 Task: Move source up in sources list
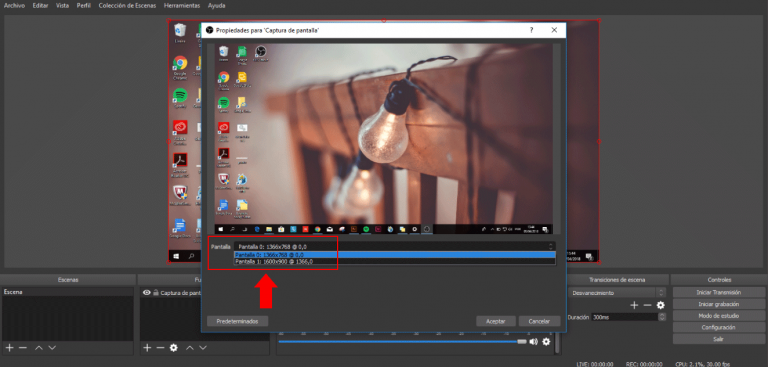click(x=190, y=347)
